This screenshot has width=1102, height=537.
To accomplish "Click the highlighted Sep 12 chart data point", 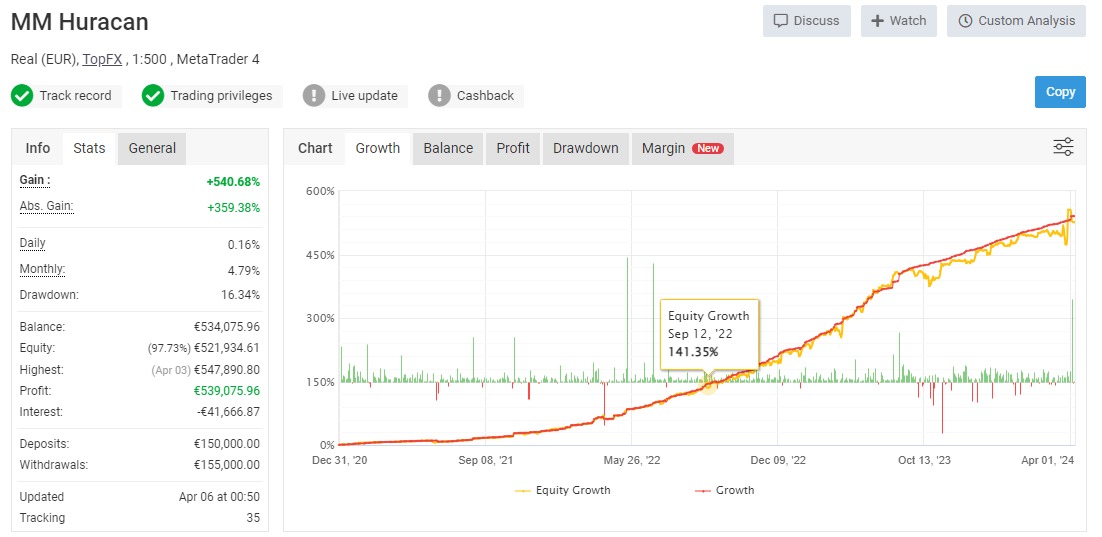I will click(x=708, y=385).
